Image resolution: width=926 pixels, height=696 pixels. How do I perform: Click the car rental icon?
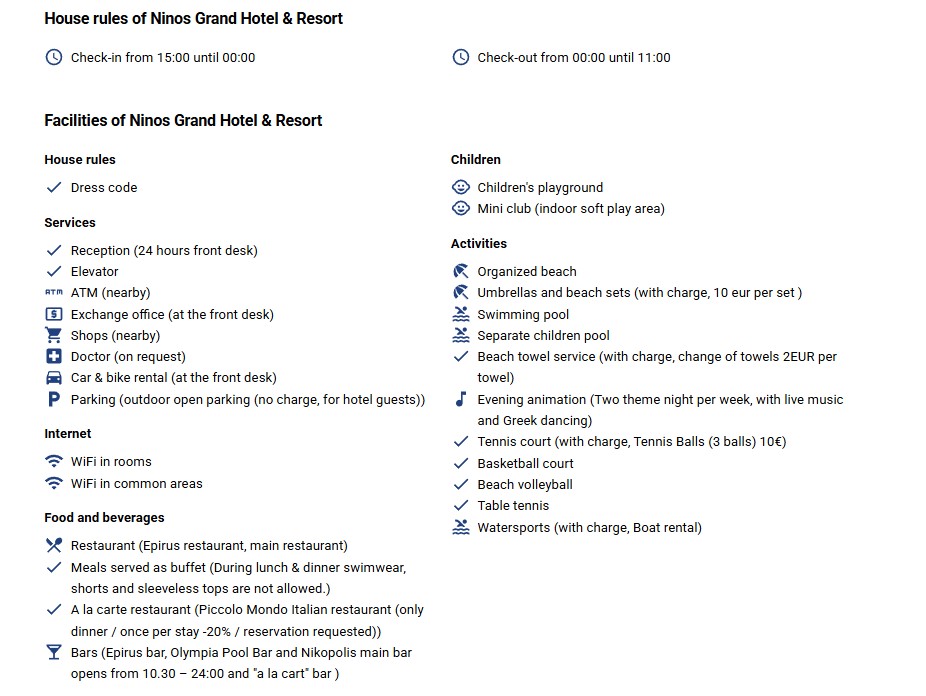point(54,378)
